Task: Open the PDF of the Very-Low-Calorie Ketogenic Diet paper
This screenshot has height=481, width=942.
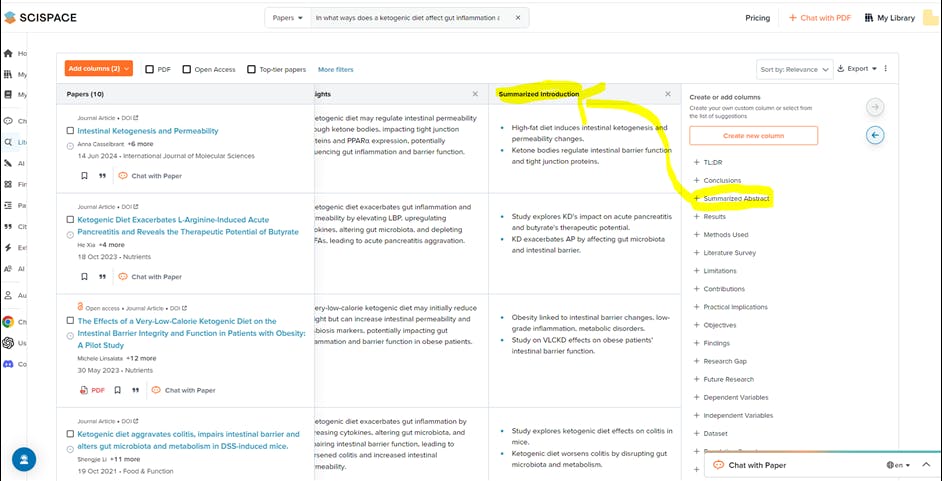Action: [92, 390]
